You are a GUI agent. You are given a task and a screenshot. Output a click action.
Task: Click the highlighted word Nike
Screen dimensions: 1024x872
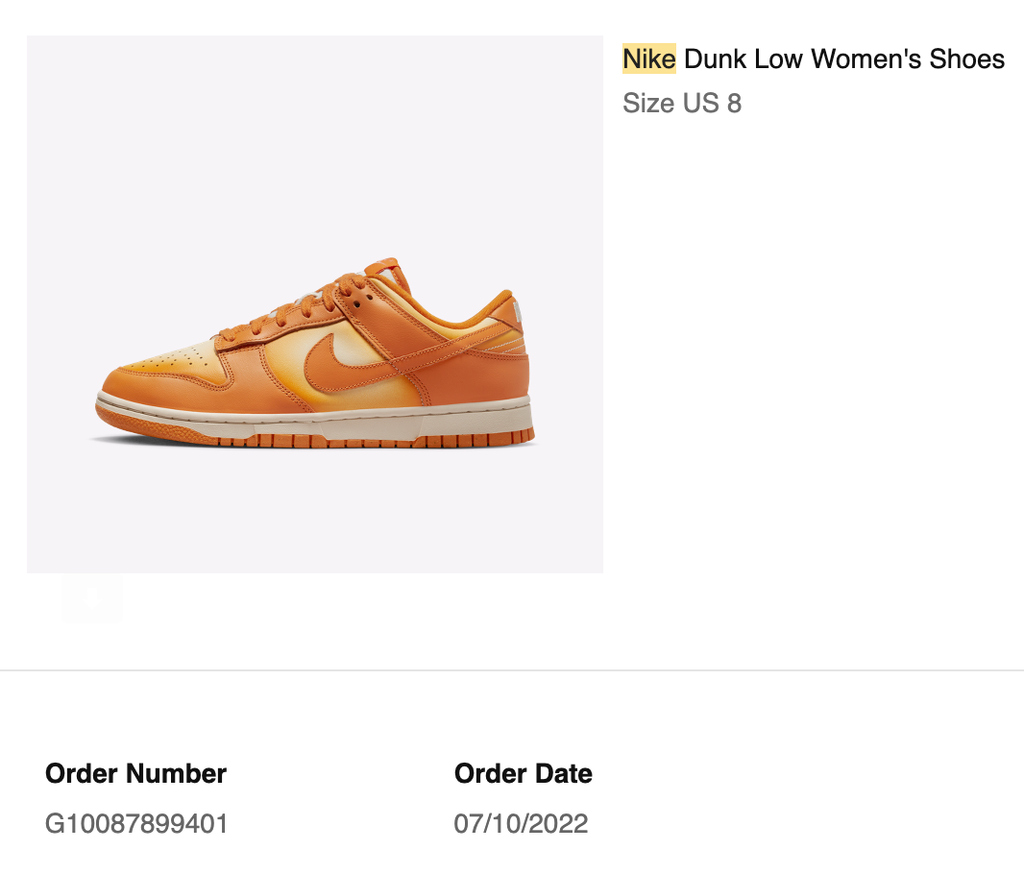coord(649,59)
